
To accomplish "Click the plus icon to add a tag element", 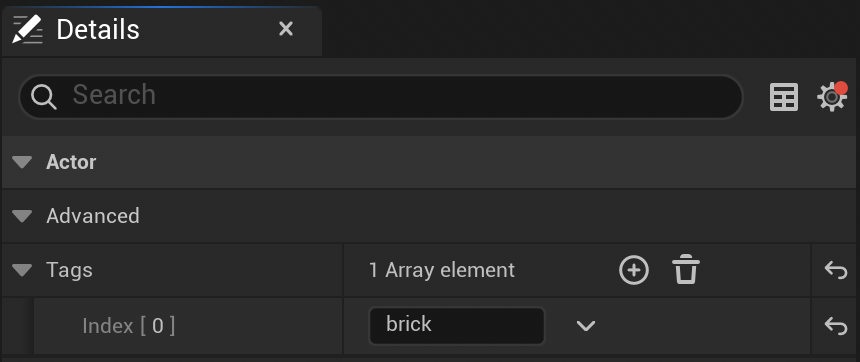I will click(633, 270).
